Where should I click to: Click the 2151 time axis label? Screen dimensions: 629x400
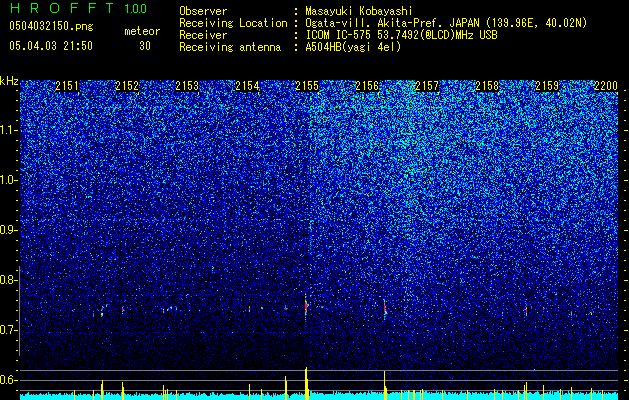point(67,86)
